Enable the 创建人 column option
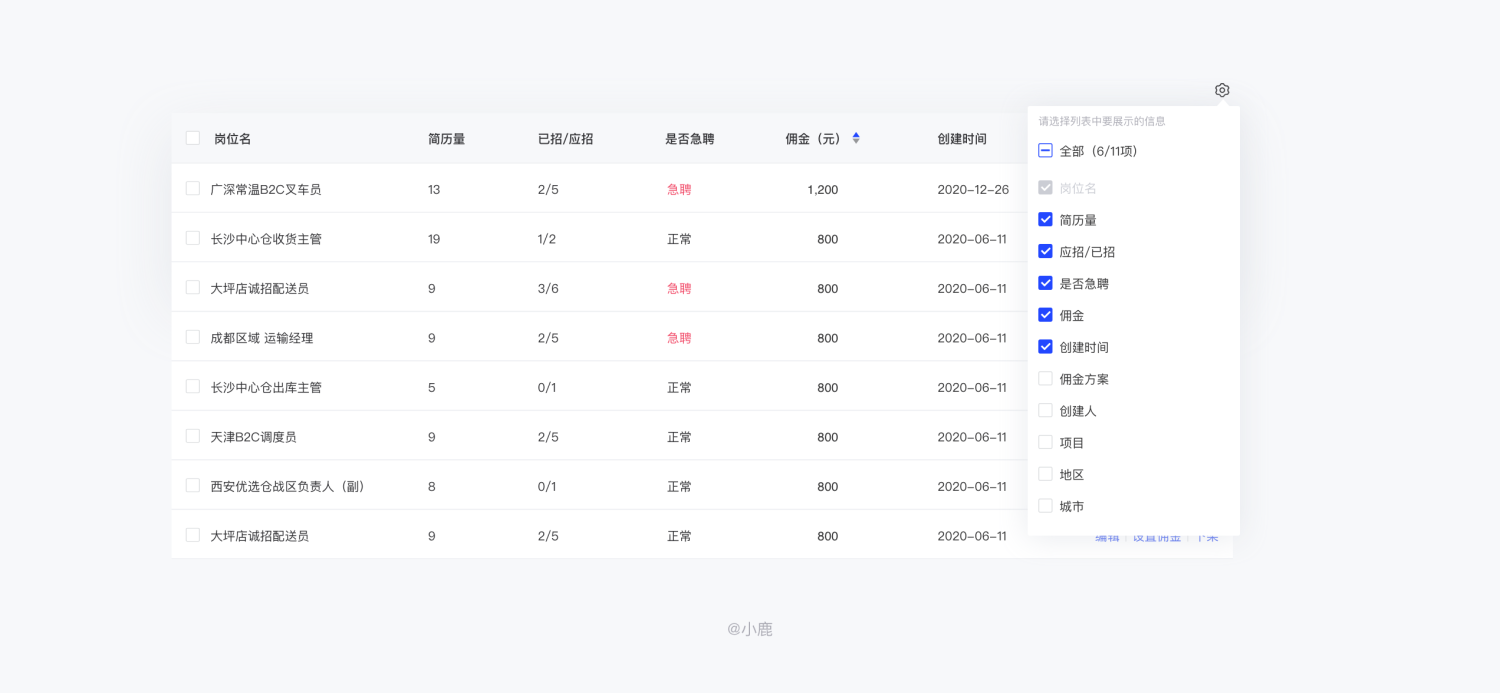1500x693 pixels. click(x=1045, y=410)
